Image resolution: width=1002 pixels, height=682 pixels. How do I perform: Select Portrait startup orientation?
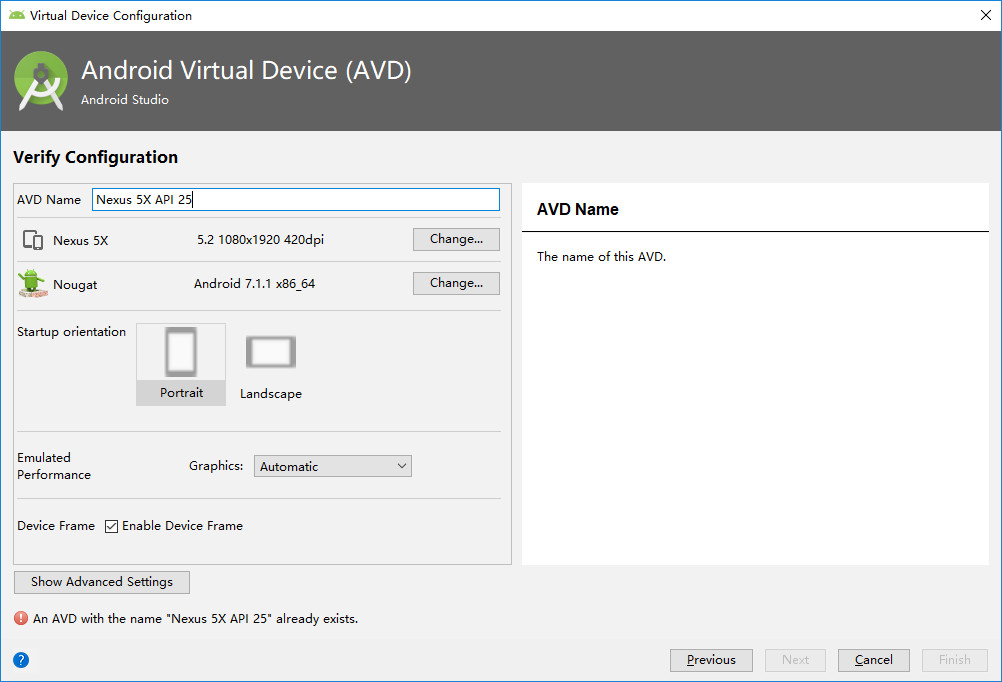181,364
